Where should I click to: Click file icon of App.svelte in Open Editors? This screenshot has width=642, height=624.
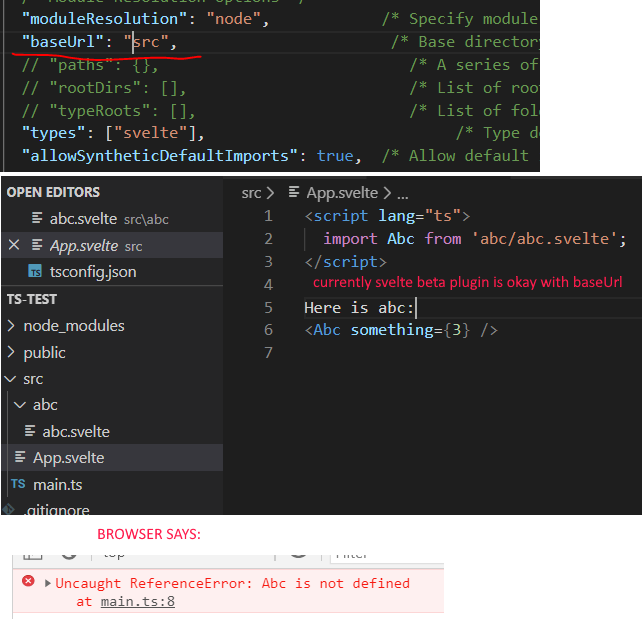tap(37, 245)
